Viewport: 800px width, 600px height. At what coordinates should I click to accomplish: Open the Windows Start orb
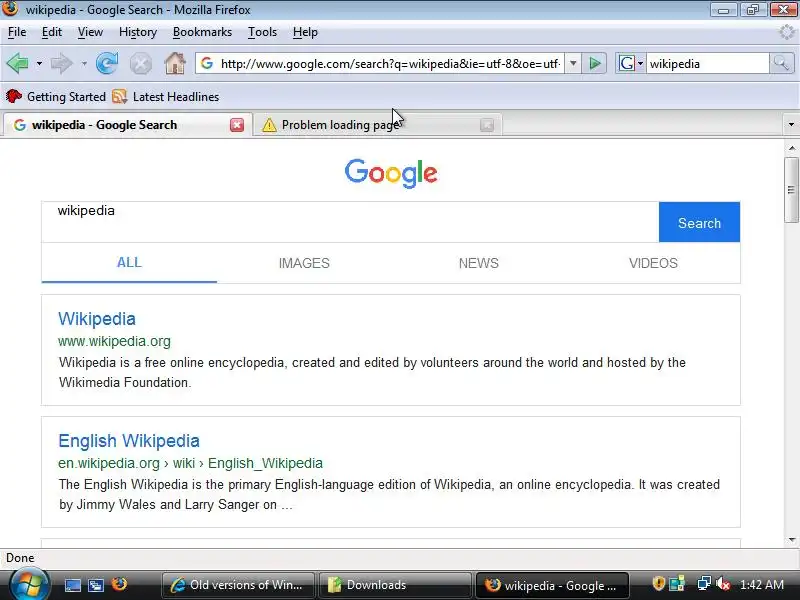coord(29,585)
